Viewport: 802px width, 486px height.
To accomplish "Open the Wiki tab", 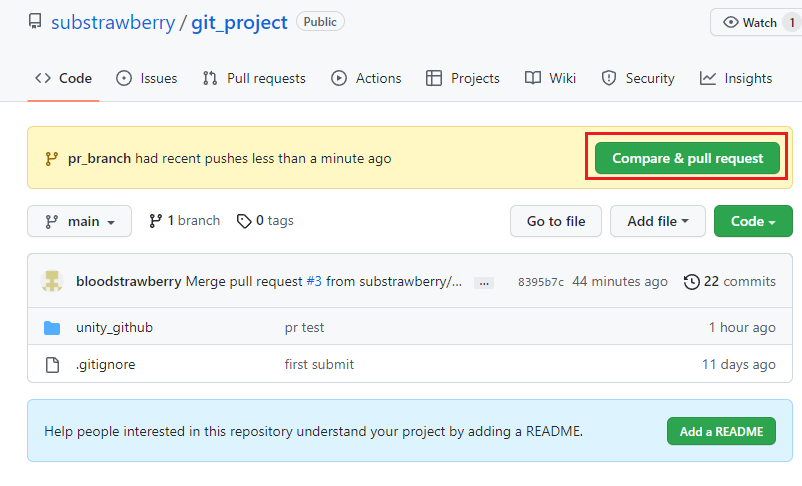I will click(551, 78).
